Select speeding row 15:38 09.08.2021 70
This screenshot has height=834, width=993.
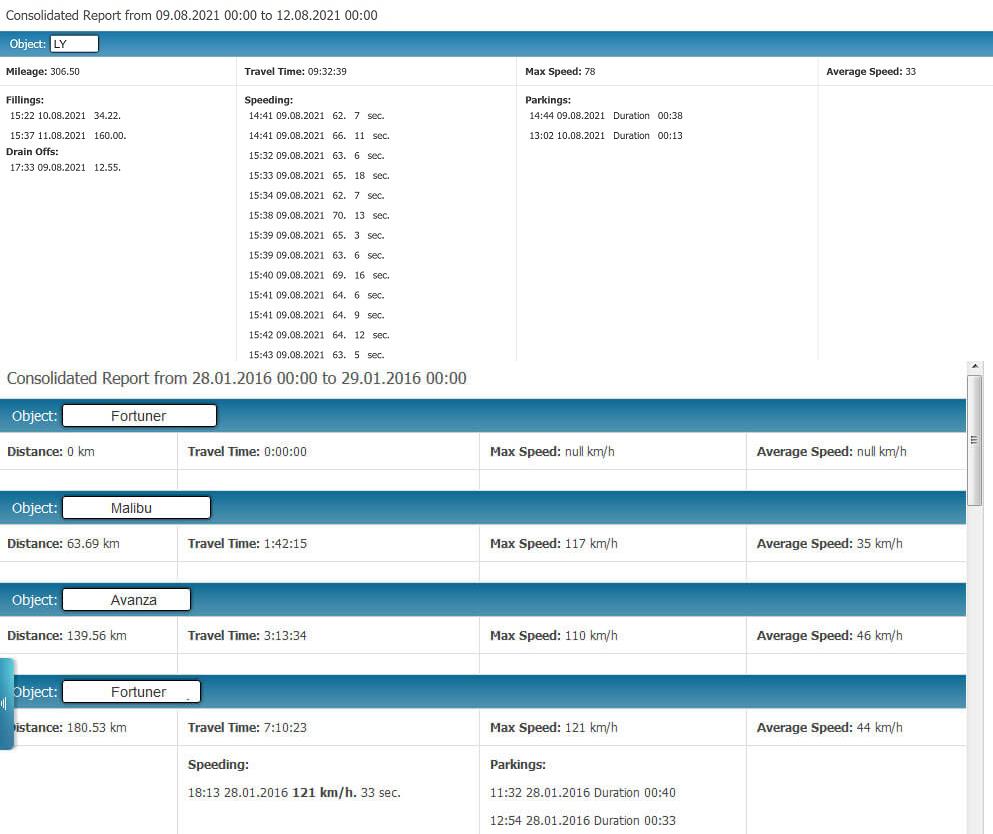click(319, 215)
